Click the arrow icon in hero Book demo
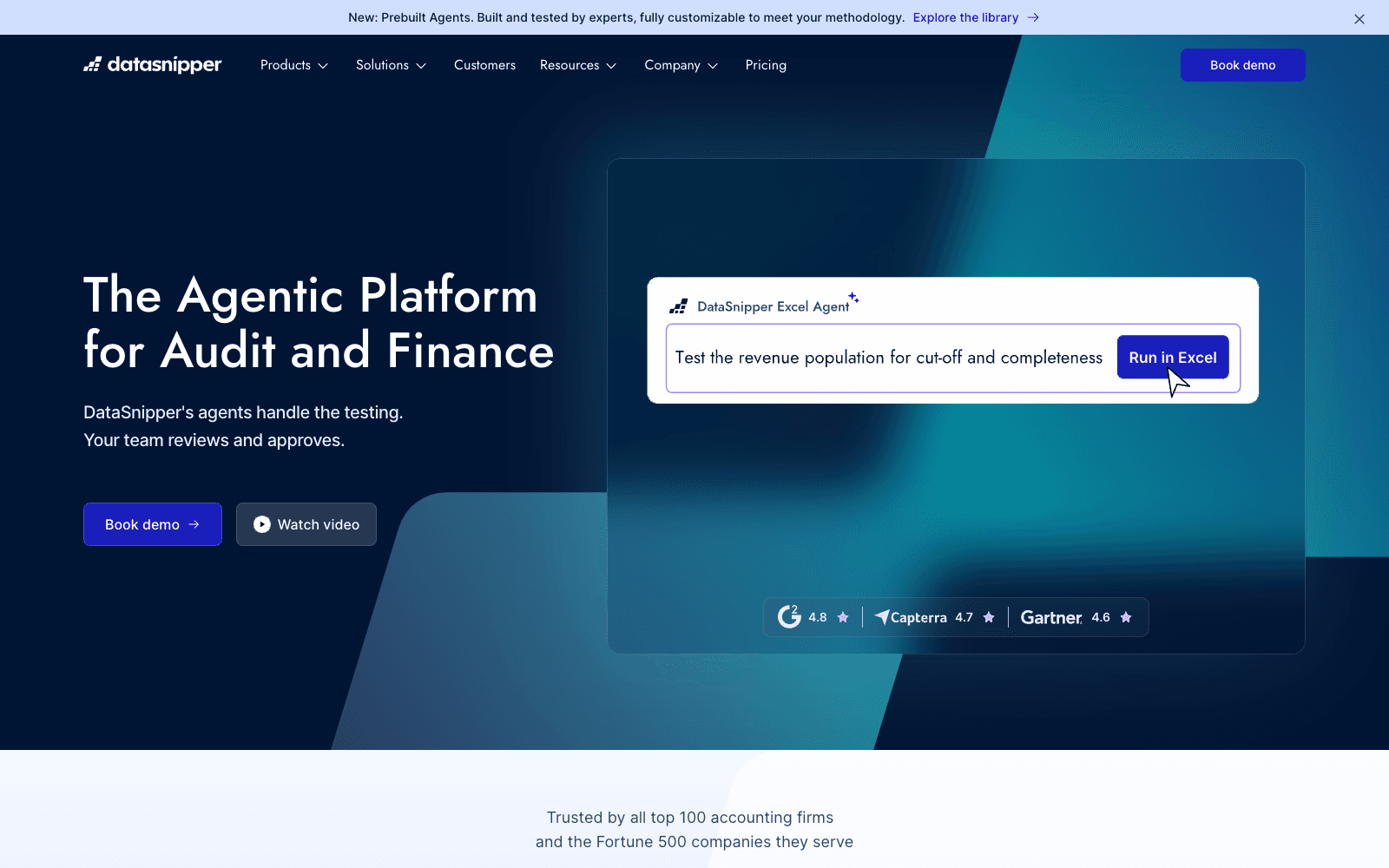The image size is (1389, 868). pos(194,524)
